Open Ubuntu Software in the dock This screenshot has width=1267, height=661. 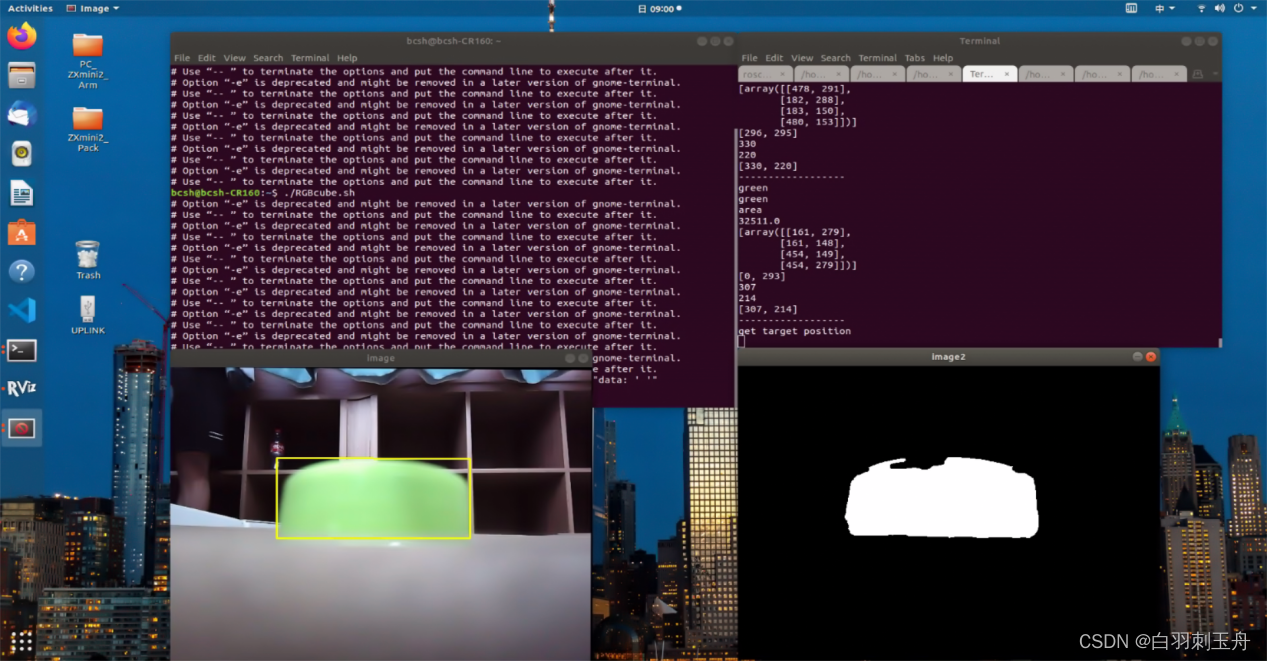(21, 232)
